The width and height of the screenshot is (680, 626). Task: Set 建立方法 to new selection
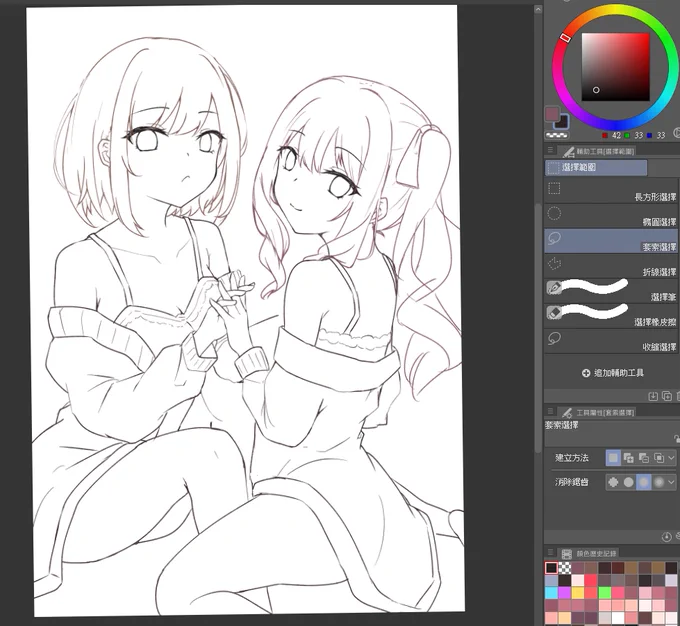(613, 458)
